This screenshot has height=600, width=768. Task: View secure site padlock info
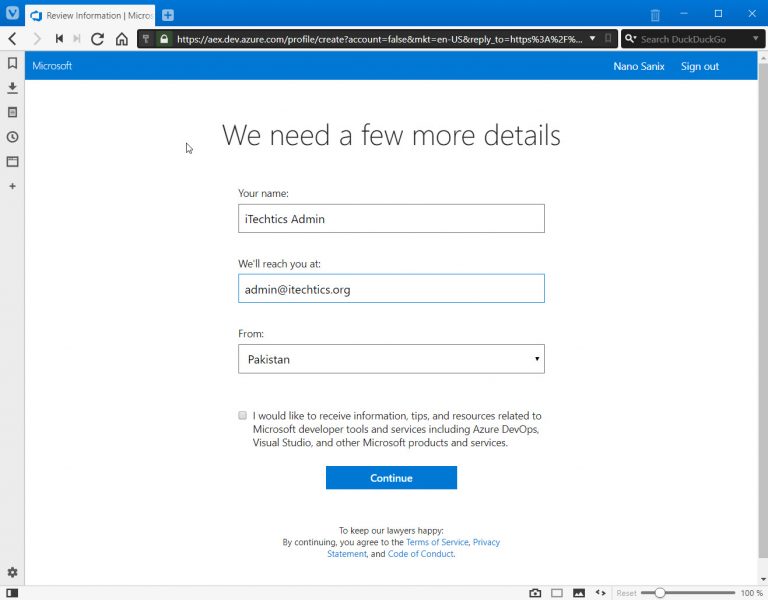pyautogui.click(x=164, y=39)
